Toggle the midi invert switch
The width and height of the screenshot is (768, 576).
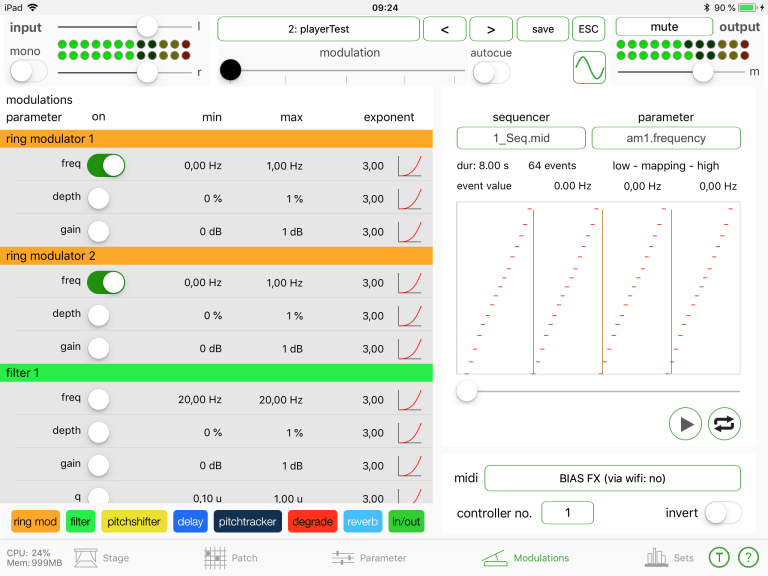click(x=723, y=513)
